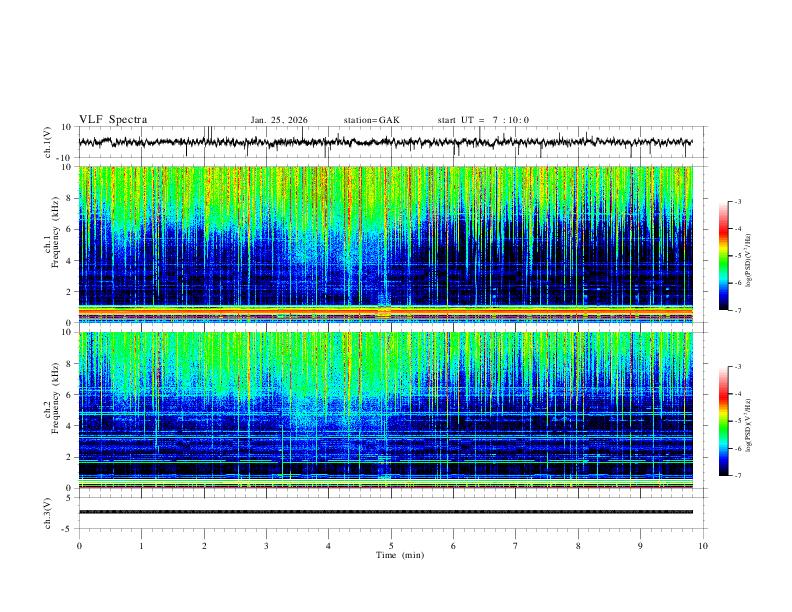Click the "Time (min)" axis label
The height and width of the screenshot is (612, 792).
400,555
